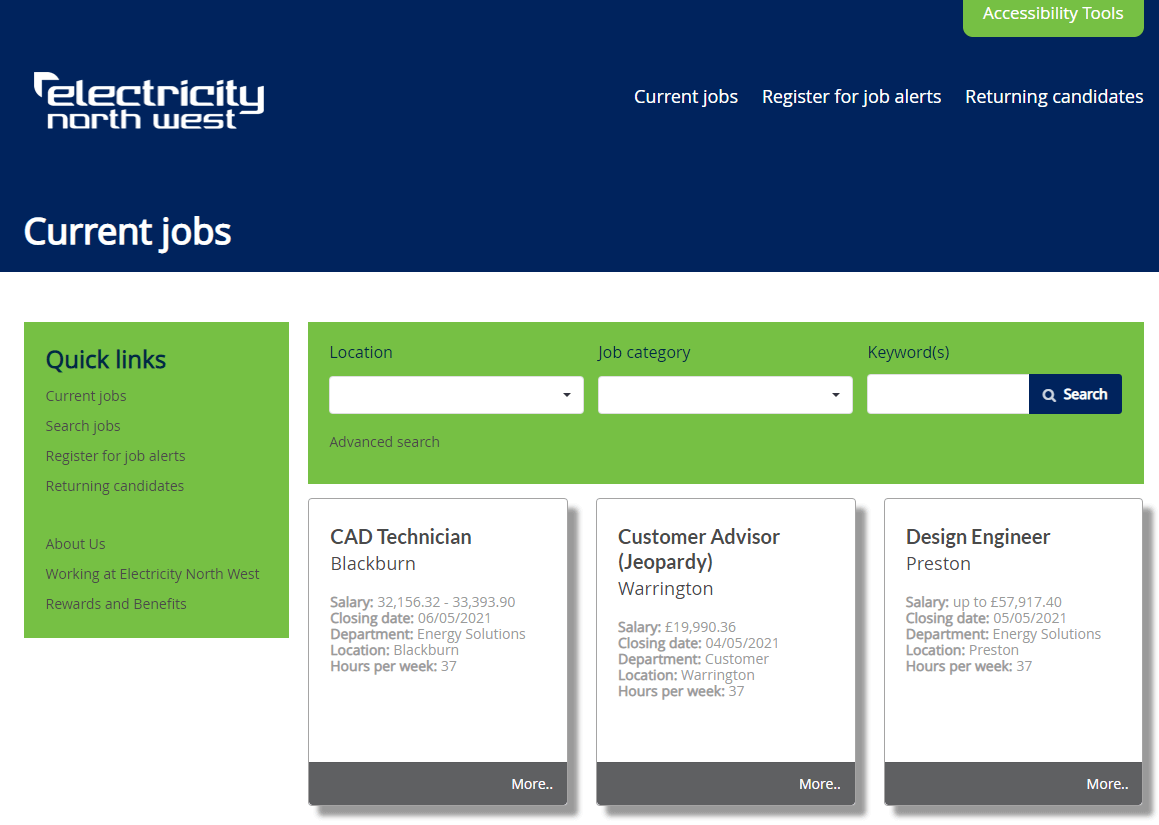Select Search jobs in Quick links

[83, 426]
